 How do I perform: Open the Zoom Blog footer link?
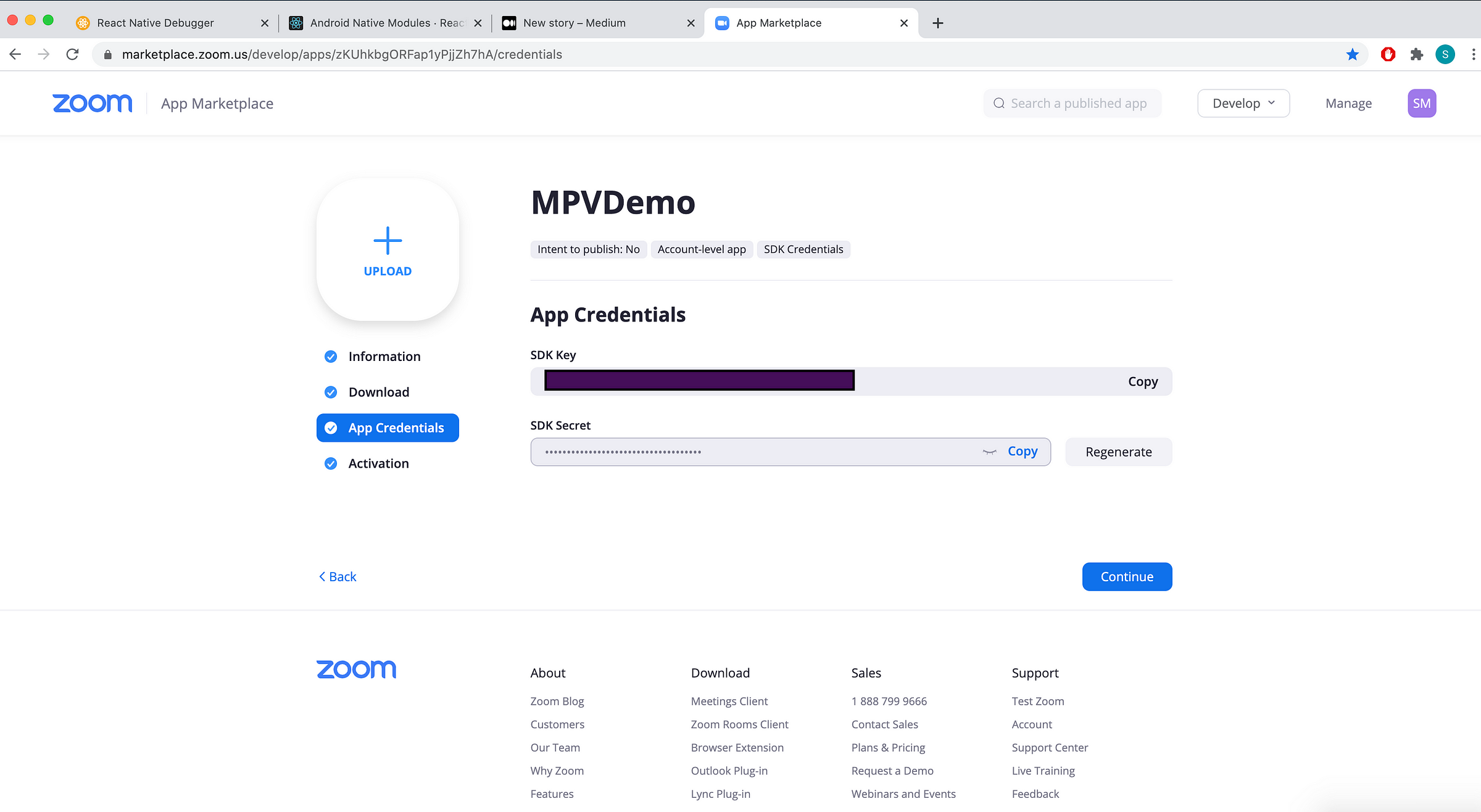(557, 701)
